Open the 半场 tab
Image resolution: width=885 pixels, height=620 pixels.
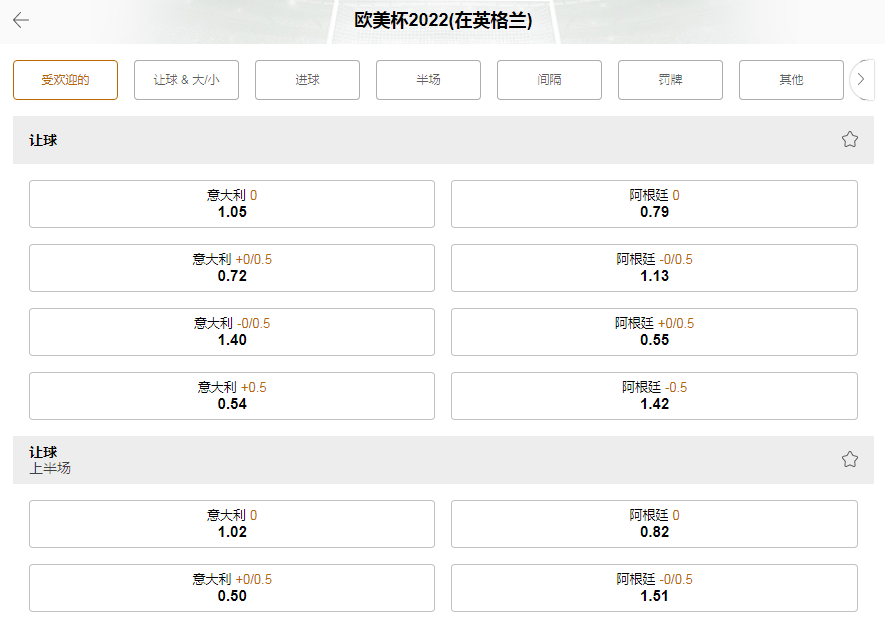pos(428,80)
